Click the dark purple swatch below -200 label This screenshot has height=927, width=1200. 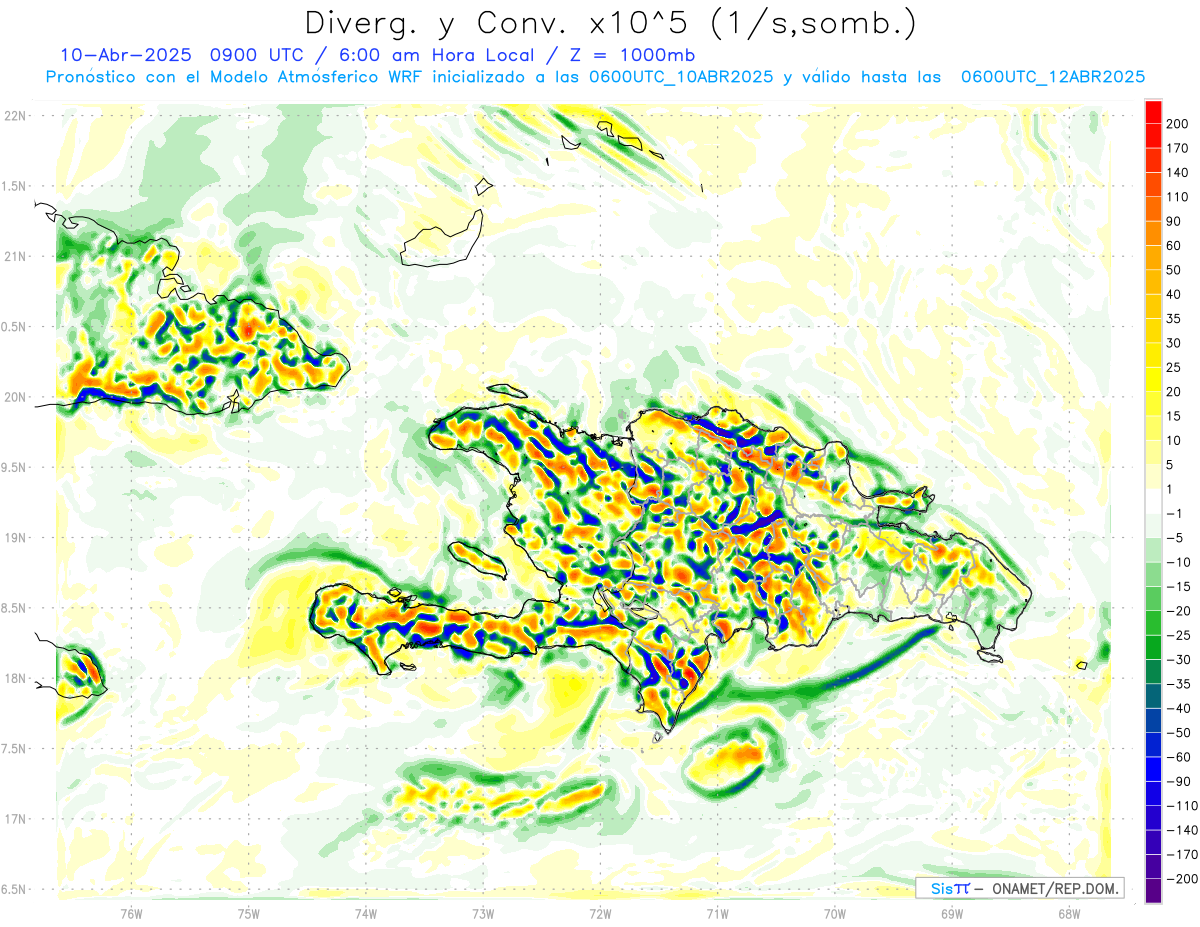pos(1153,891)
